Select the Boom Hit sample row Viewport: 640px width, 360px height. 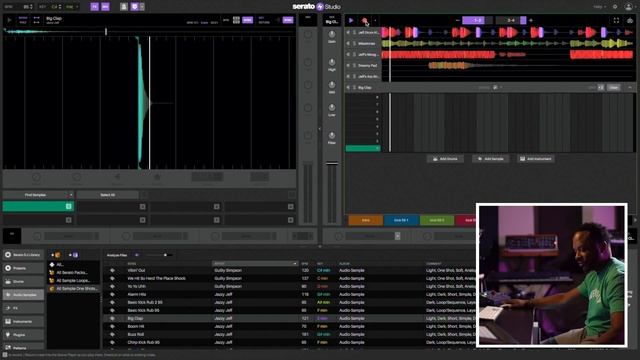288,326
